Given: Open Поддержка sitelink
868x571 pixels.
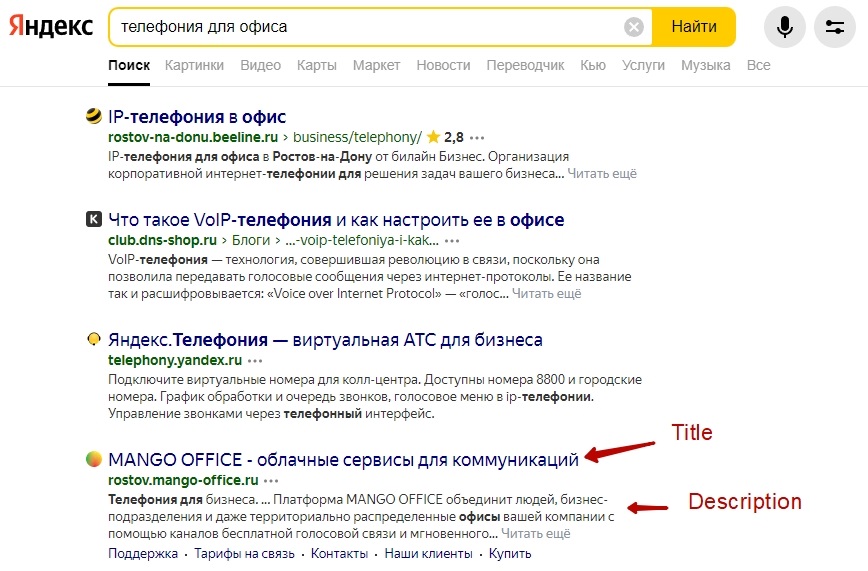Looking at the screenshot, I should coord(143,554).
